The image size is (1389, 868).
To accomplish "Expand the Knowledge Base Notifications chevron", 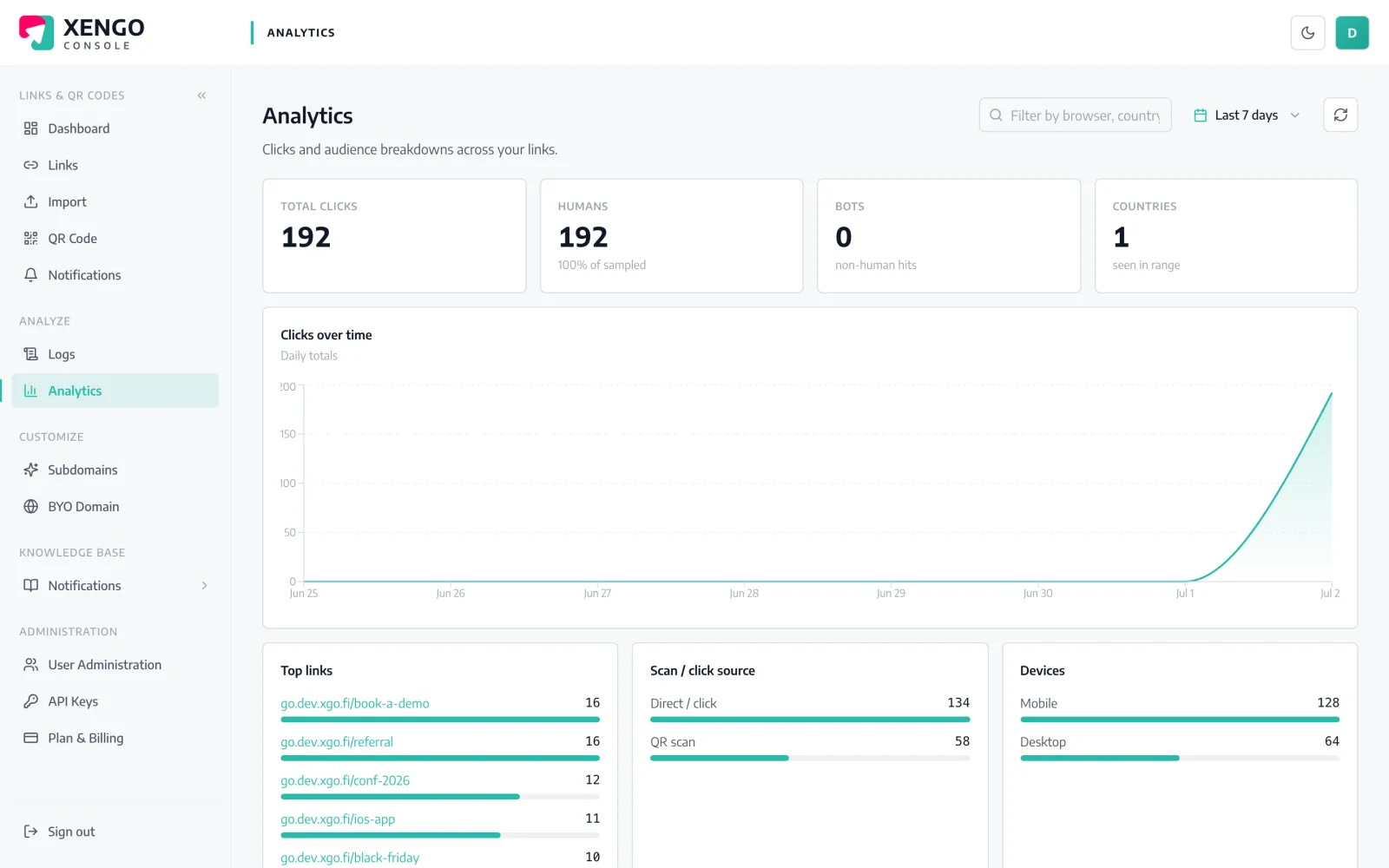I will coord(205,586).
